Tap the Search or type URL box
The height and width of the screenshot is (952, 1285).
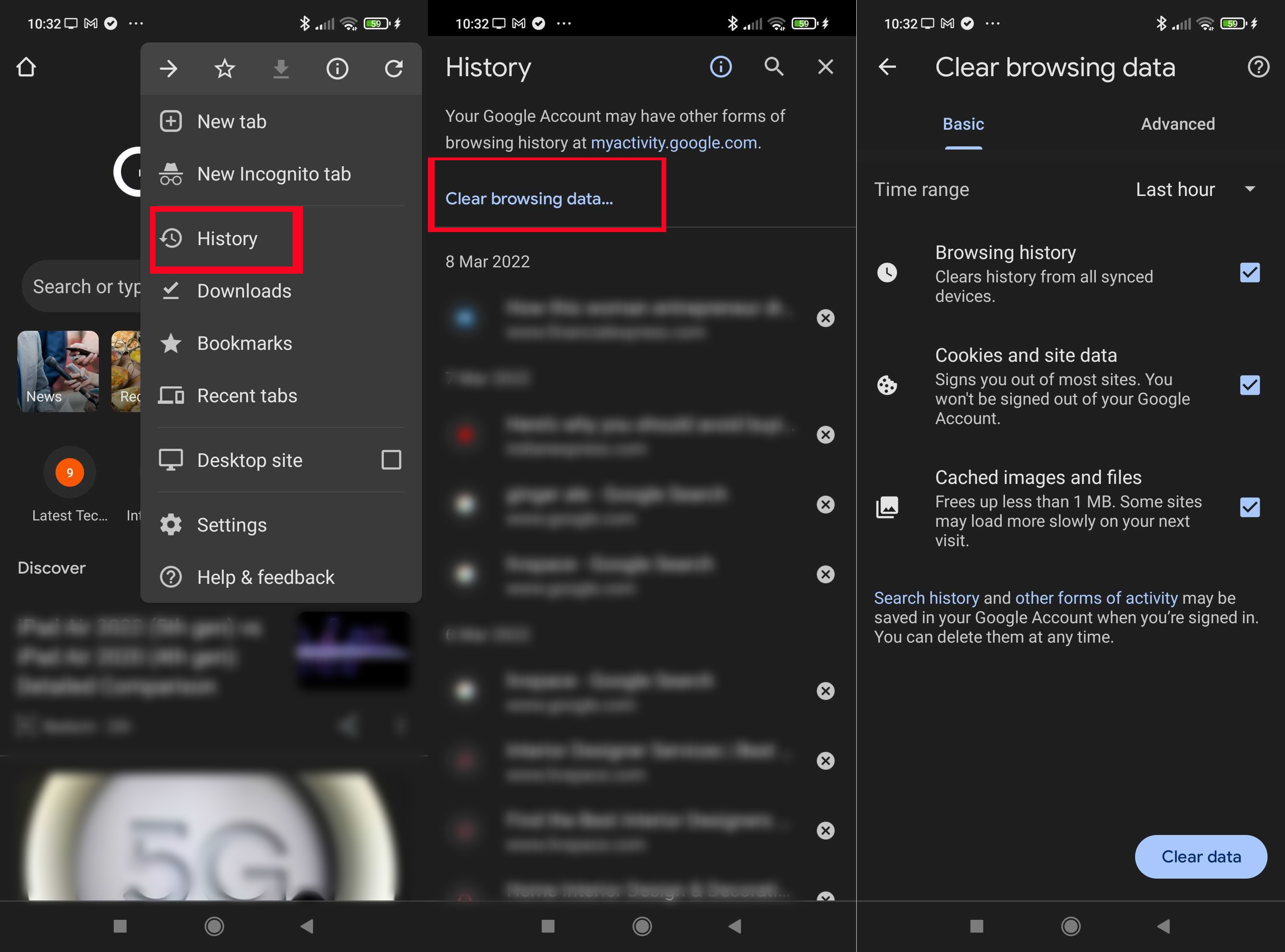click(x=81, y=286)
